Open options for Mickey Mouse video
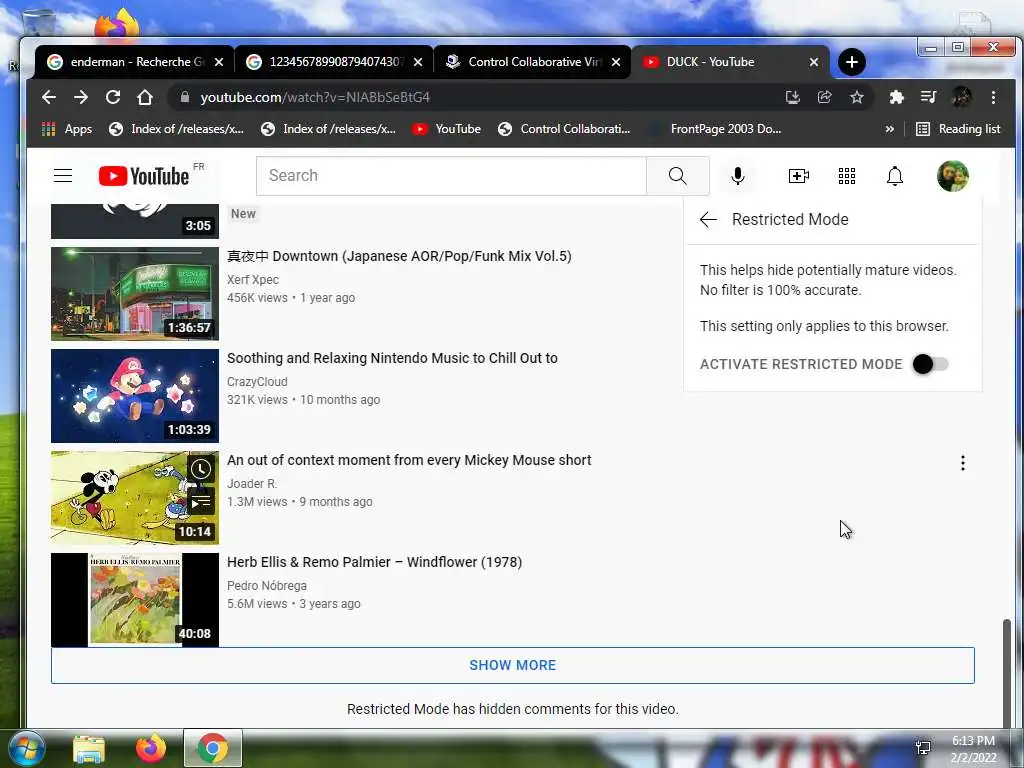The height and width of the screenshot is (768, 1024). pos(963,463)
